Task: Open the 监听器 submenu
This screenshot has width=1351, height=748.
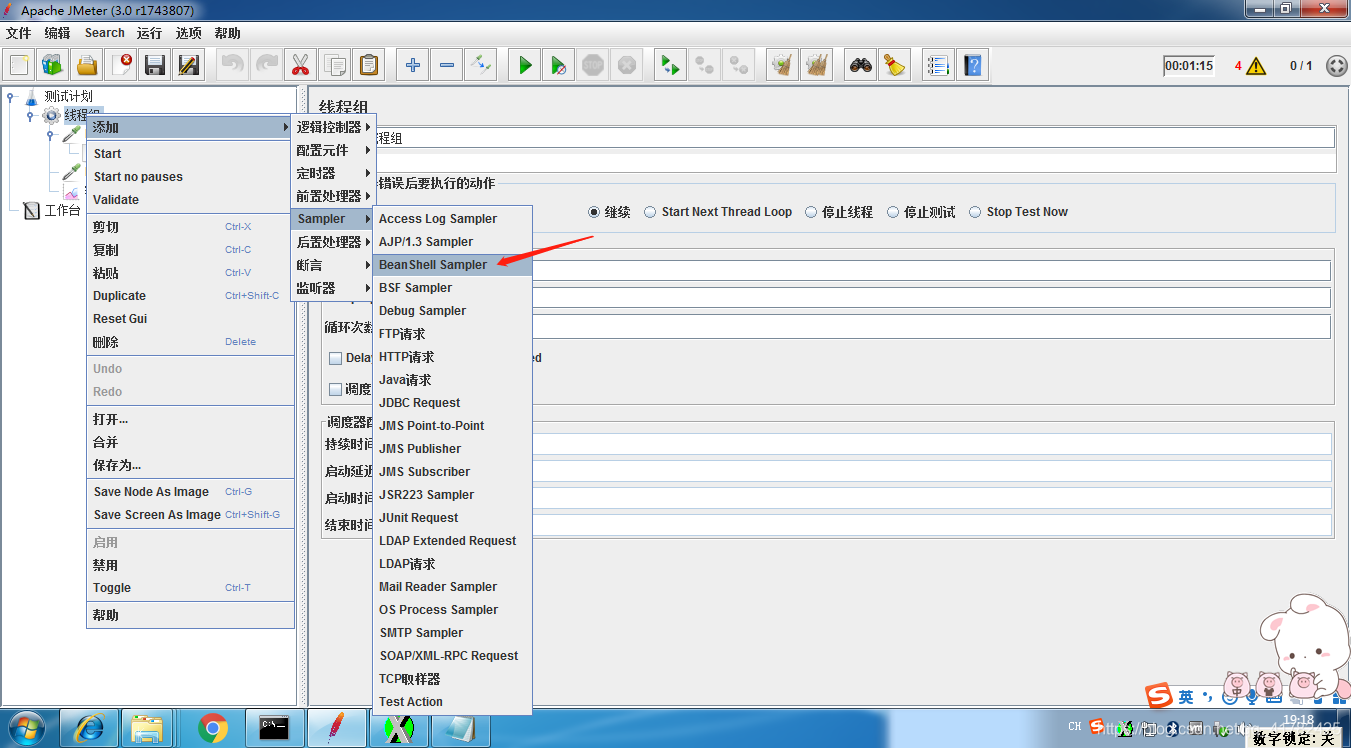Action: click(x=333, y=288)
